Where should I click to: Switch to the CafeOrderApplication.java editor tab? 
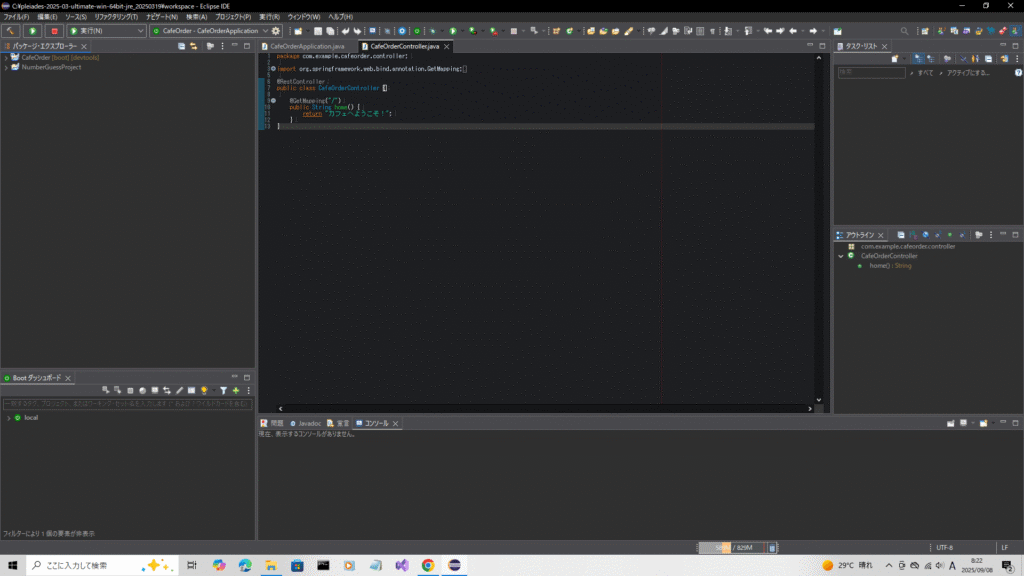306,46
